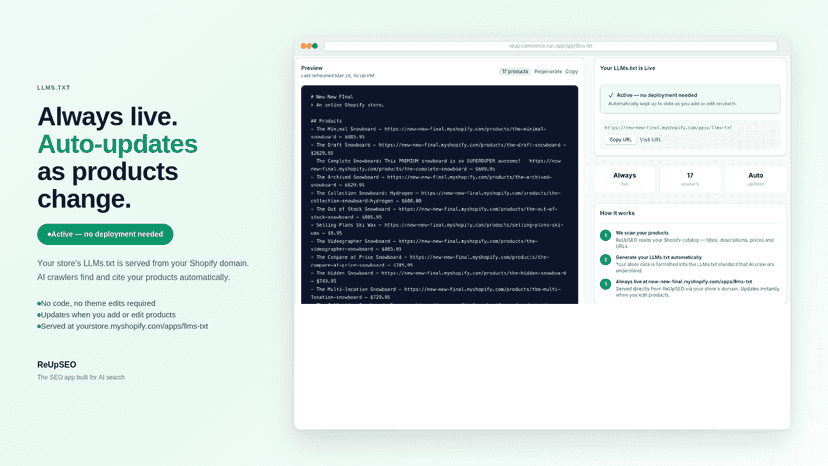Click the green window dot
This screenshot has height=466, width=828.
pyautogui.click(x=315, y=46)
